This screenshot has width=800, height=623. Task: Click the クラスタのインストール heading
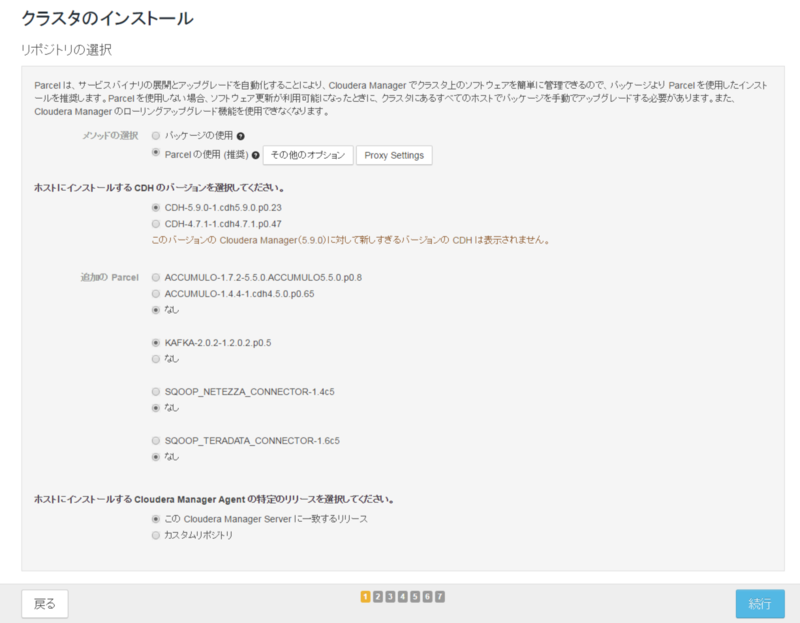(107, 18)
